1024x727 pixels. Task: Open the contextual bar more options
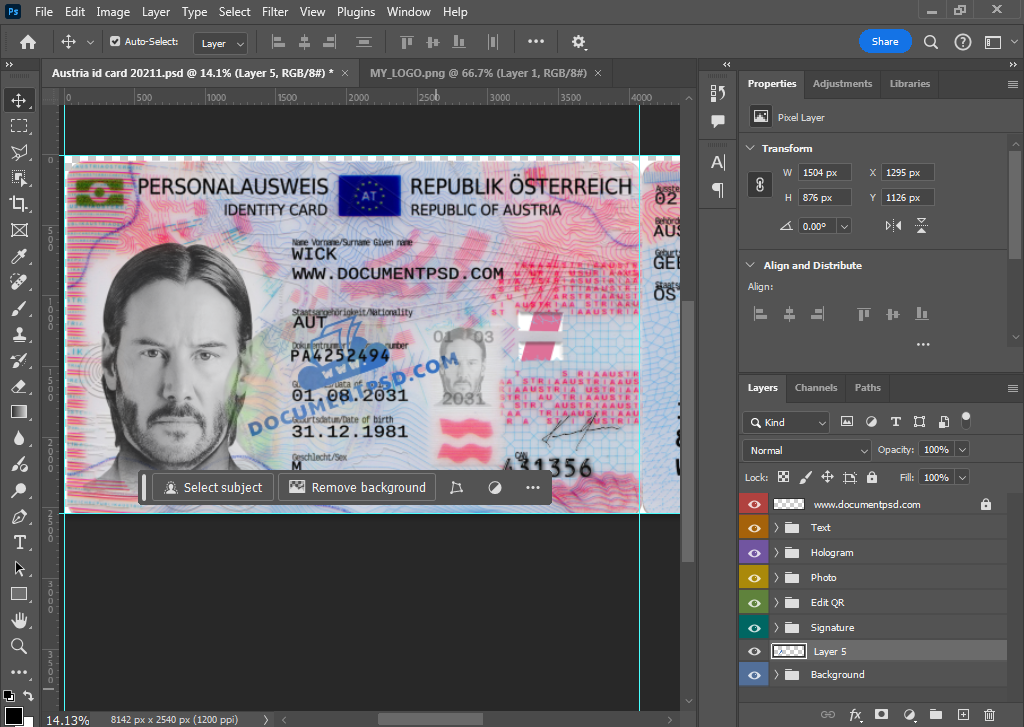point(533,487)
